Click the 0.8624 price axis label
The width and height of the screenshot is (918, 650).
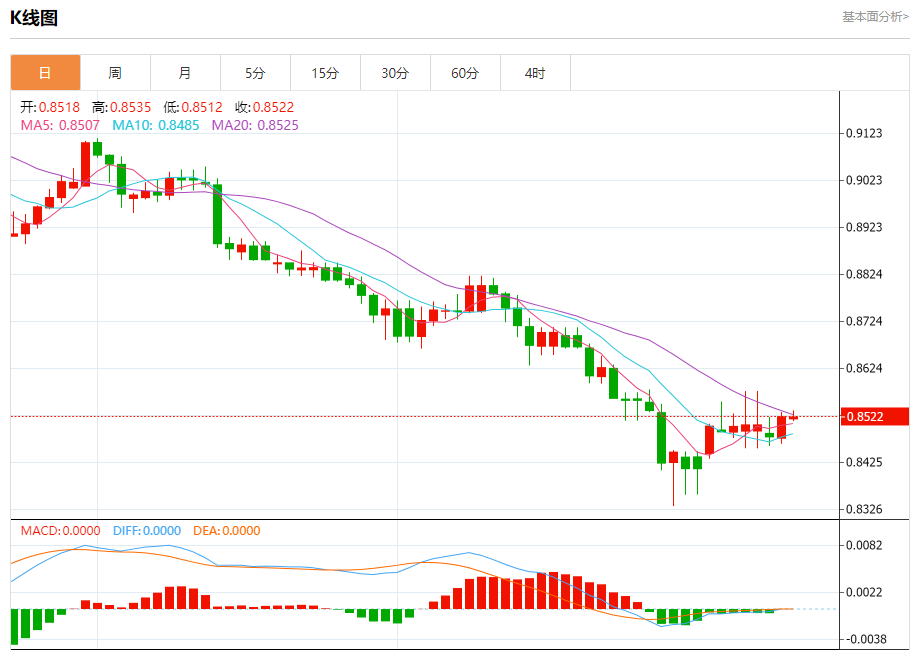[864, 368]
